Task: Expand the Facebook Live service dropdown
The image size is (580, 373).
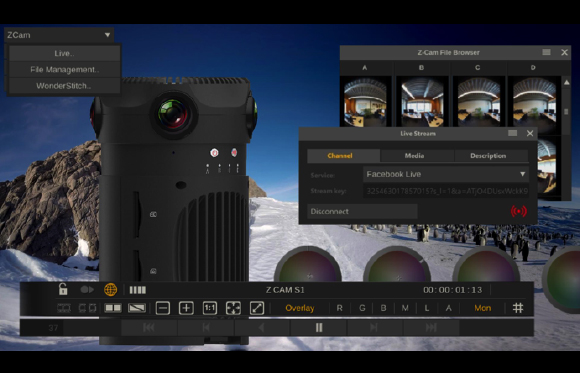Action: tap(523, 174)
